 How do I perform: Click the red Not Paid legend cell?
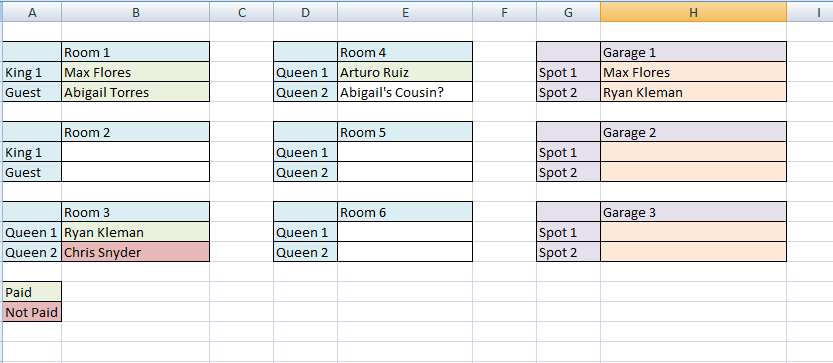click(x=32, y=312)
